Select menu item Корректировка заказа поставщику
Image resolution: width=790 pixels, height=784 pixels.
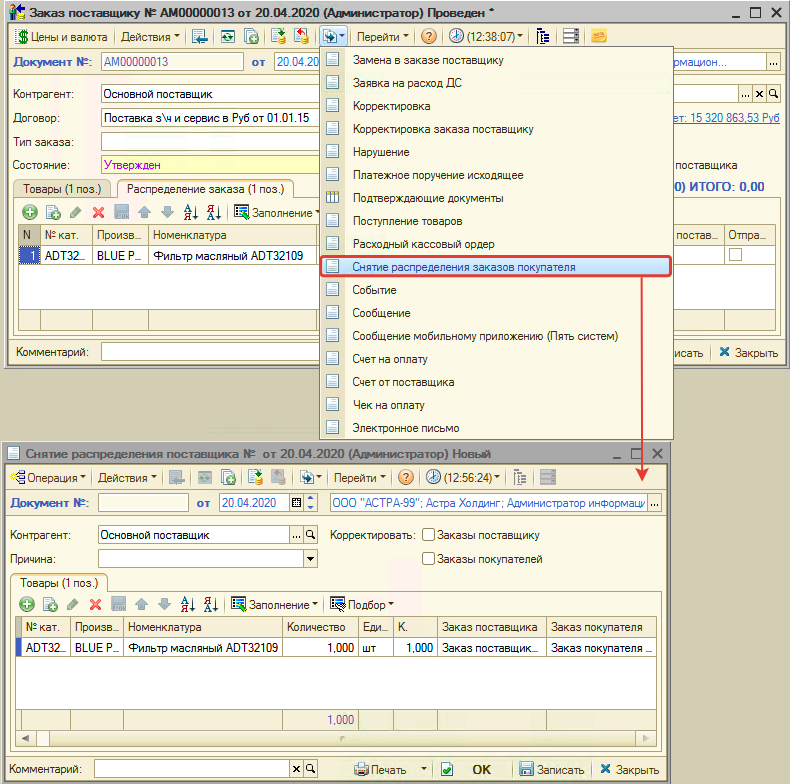[x=443, y=129]
